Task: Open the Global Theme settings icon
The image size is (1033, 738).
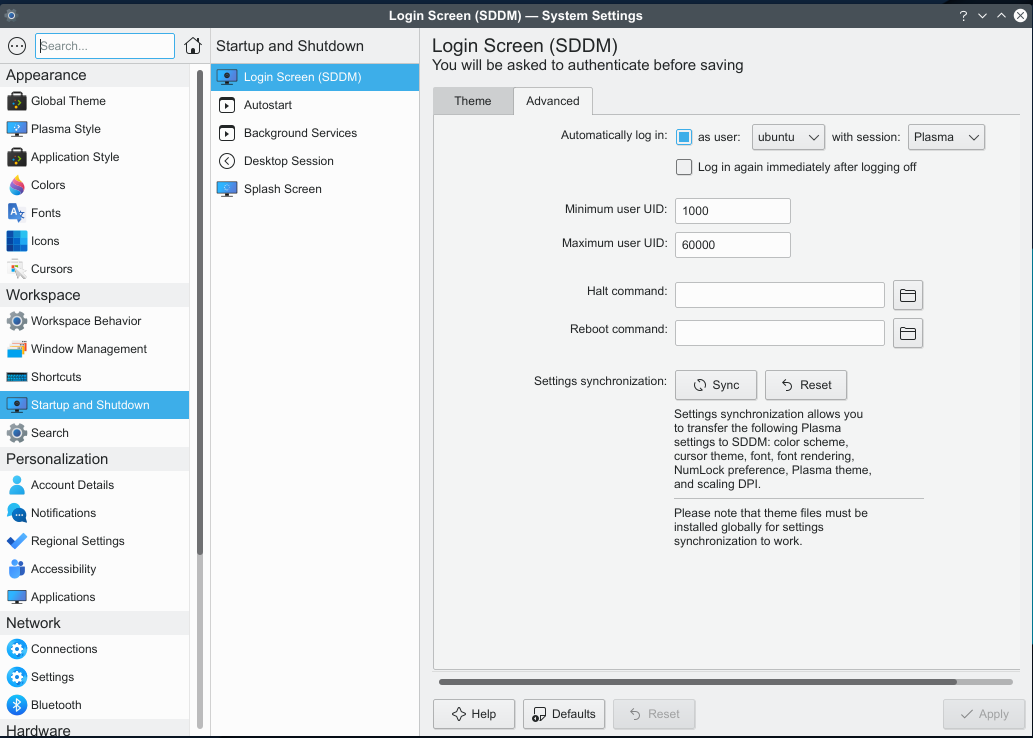Action: 16,101
